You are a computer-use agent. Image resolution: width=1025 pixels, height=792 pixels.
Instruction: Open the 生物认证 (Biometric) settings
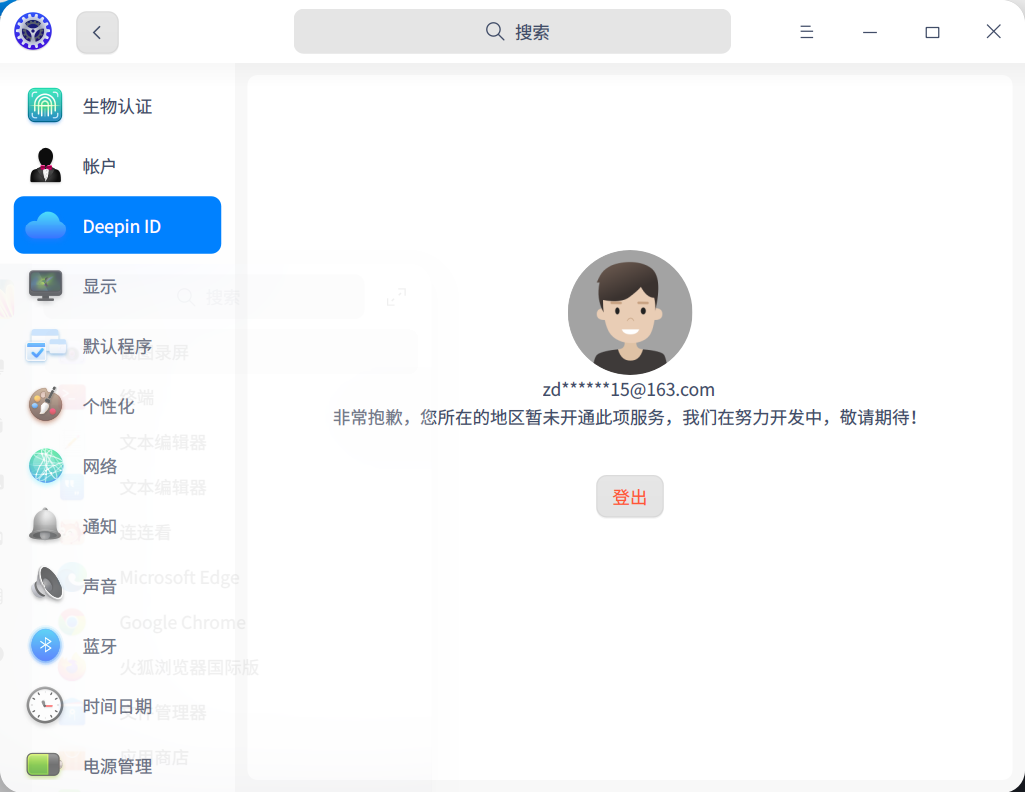point(100,105)
